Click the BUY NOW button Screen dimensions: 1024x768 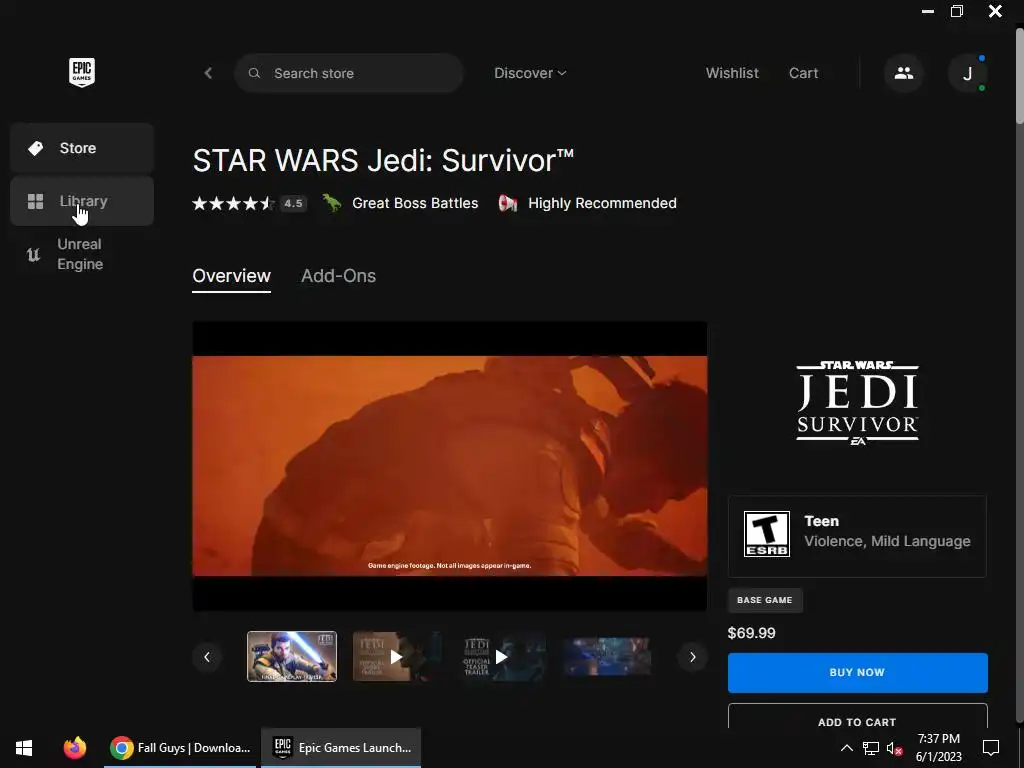(857, 673)
